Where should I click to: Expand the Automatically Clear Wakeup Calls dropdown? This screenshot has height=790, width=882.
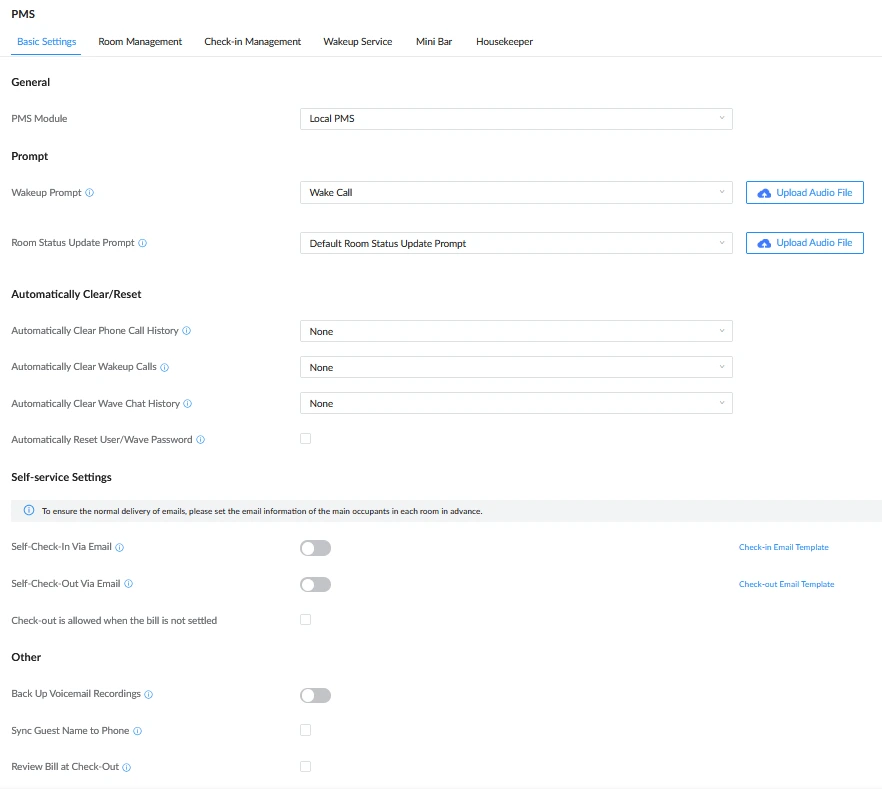tap(515, 367)
